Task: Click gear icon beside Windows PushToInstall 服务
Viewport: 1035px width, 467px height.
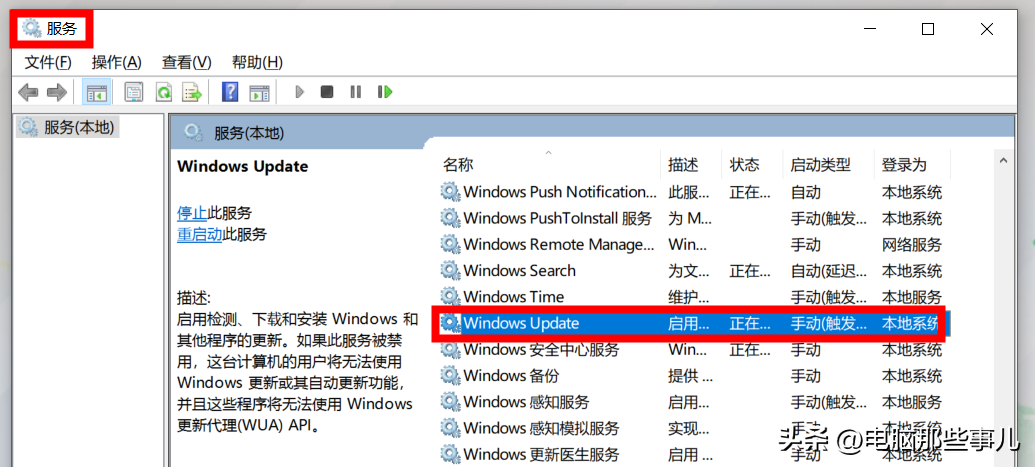Action: pyautogui.click(x=450, y=219)
